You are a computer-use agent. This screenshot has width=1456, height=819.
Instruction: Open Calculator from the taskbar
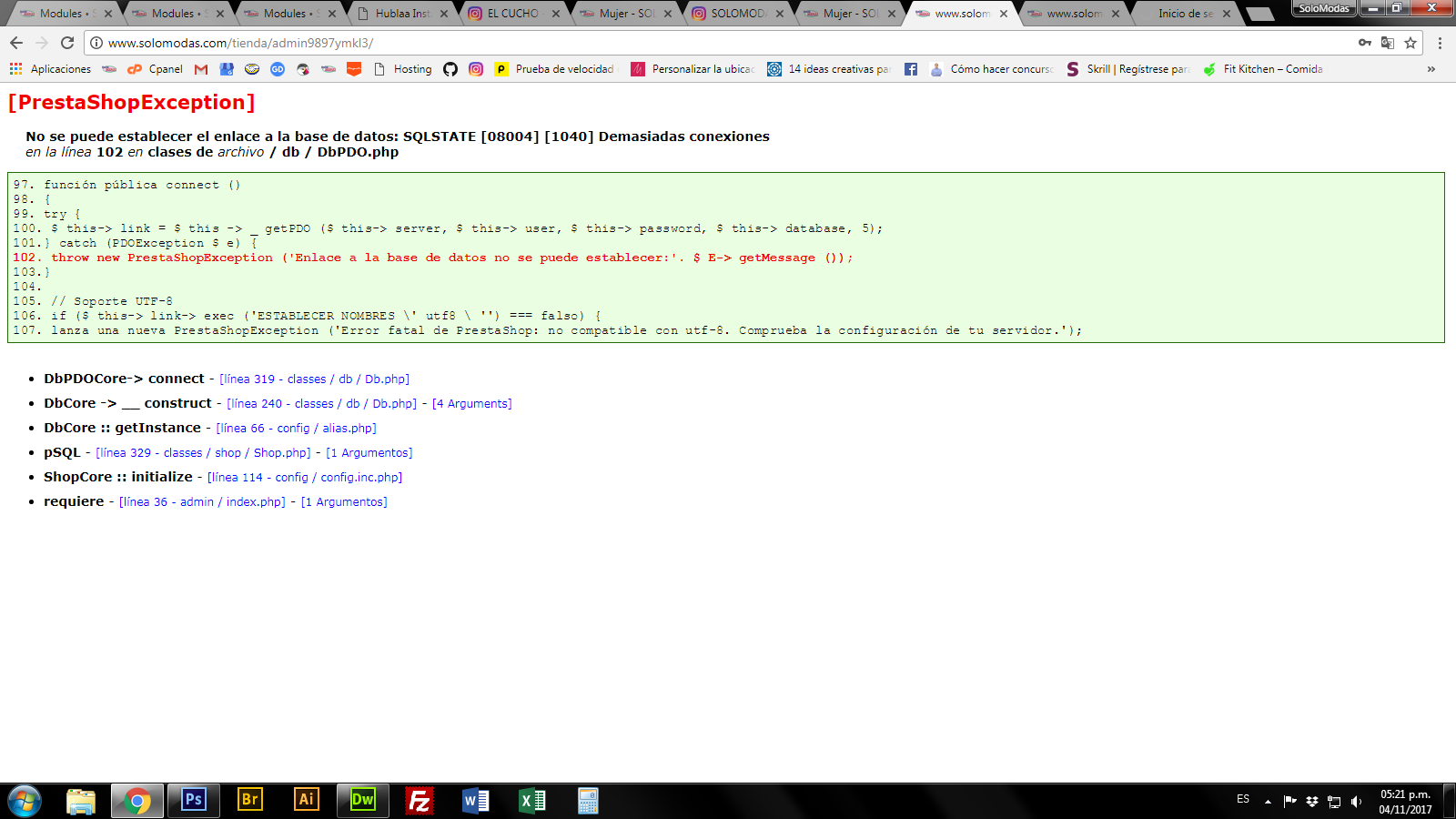pos(589,801)
